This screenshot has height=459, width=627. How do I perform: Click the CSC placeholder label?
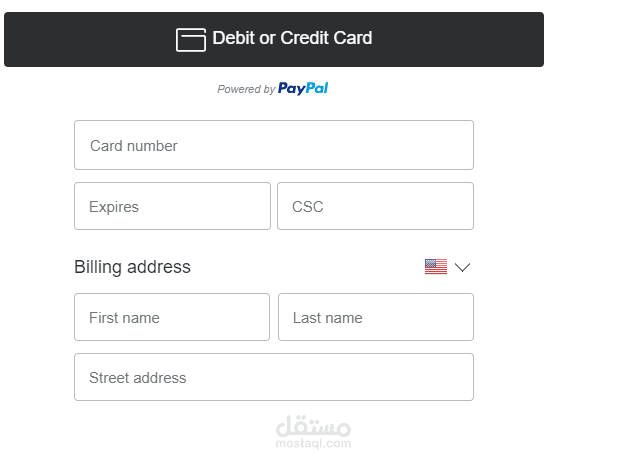tap(308, 207)
